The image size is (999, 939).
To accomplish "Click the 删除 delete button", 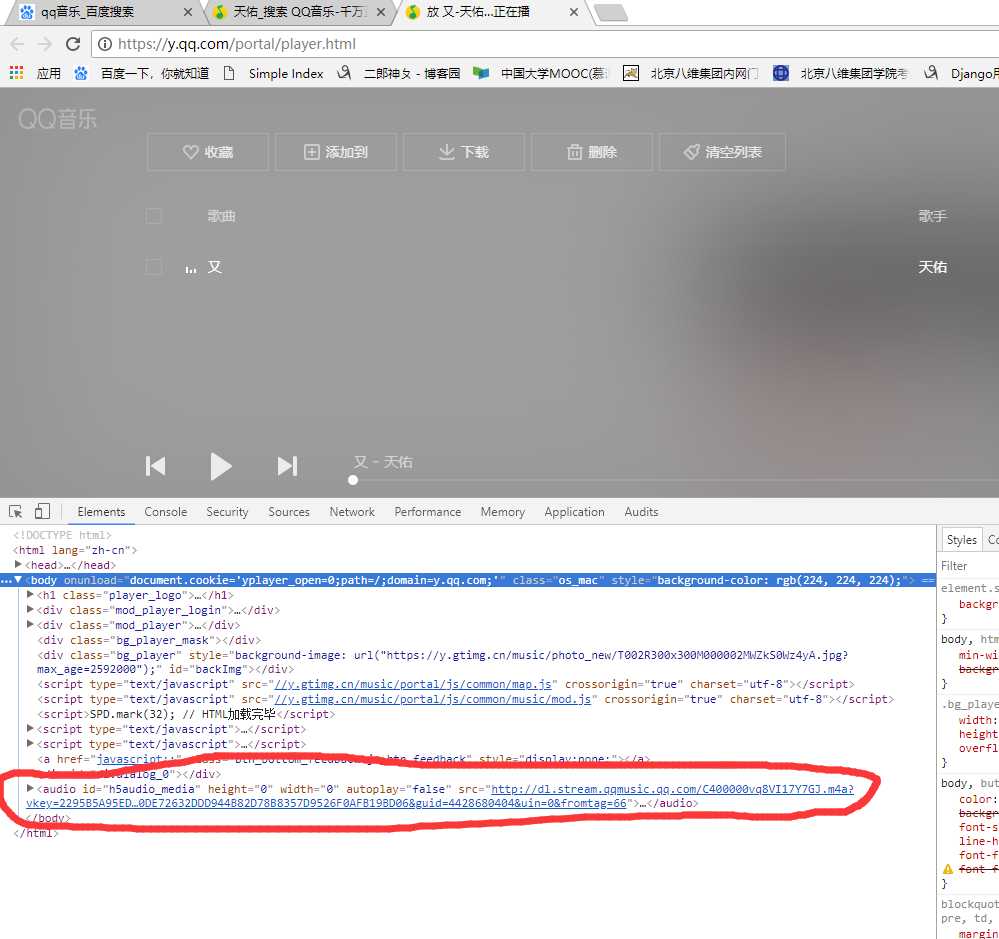I will tap(592, 152).
